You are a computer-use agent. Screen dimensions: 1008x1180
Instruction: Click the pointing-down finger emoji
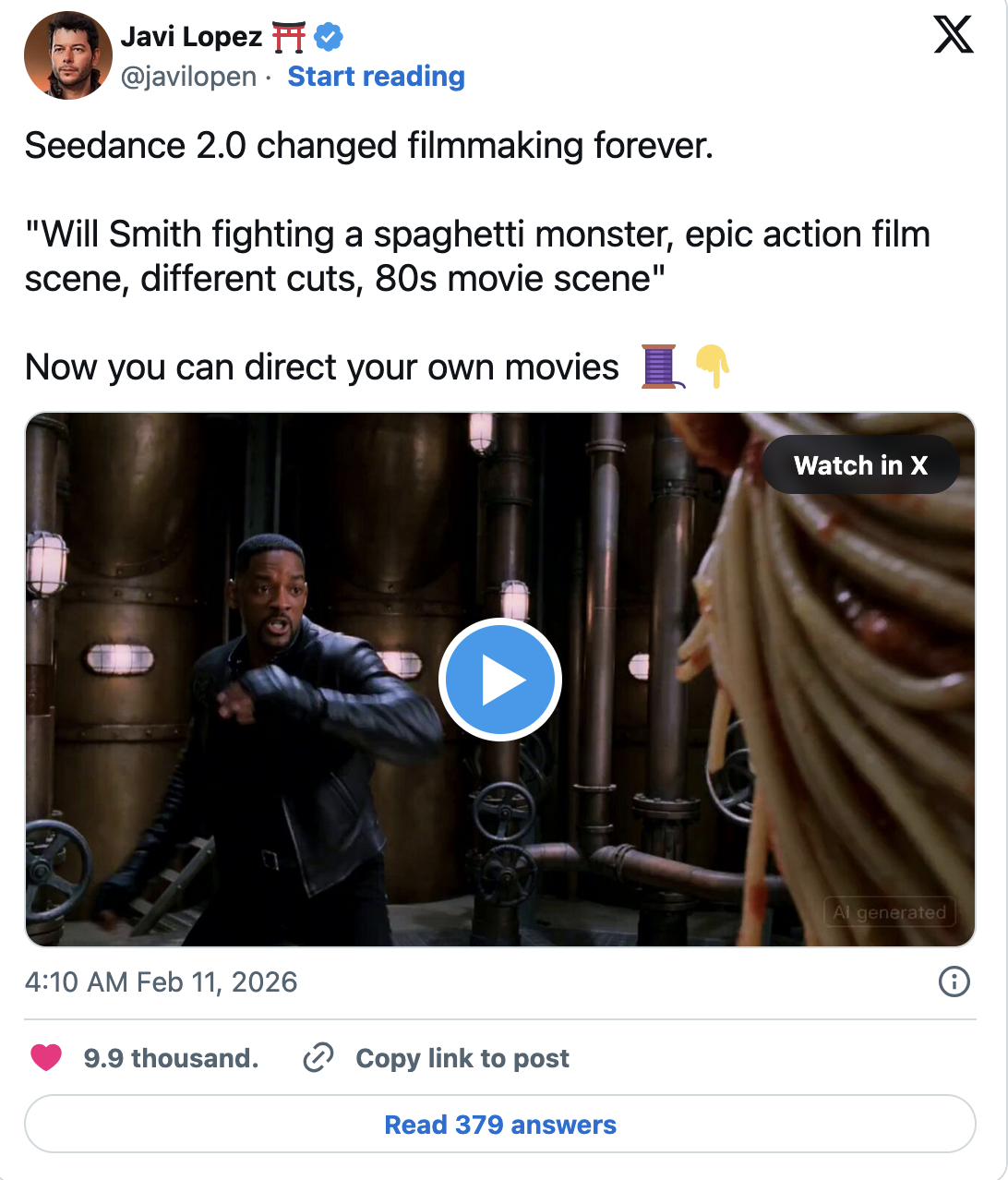click(713, 367)
